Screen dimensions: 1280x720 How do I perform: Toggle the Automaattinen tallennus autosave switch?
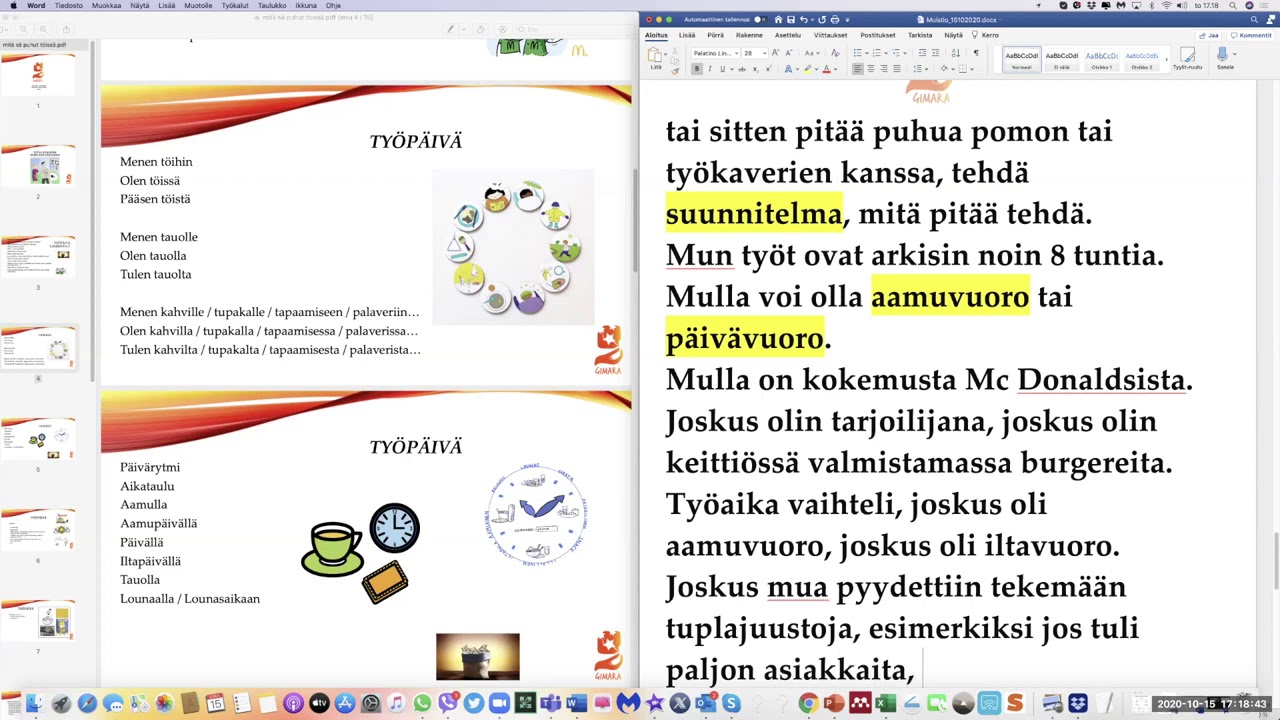click(760, 19)
